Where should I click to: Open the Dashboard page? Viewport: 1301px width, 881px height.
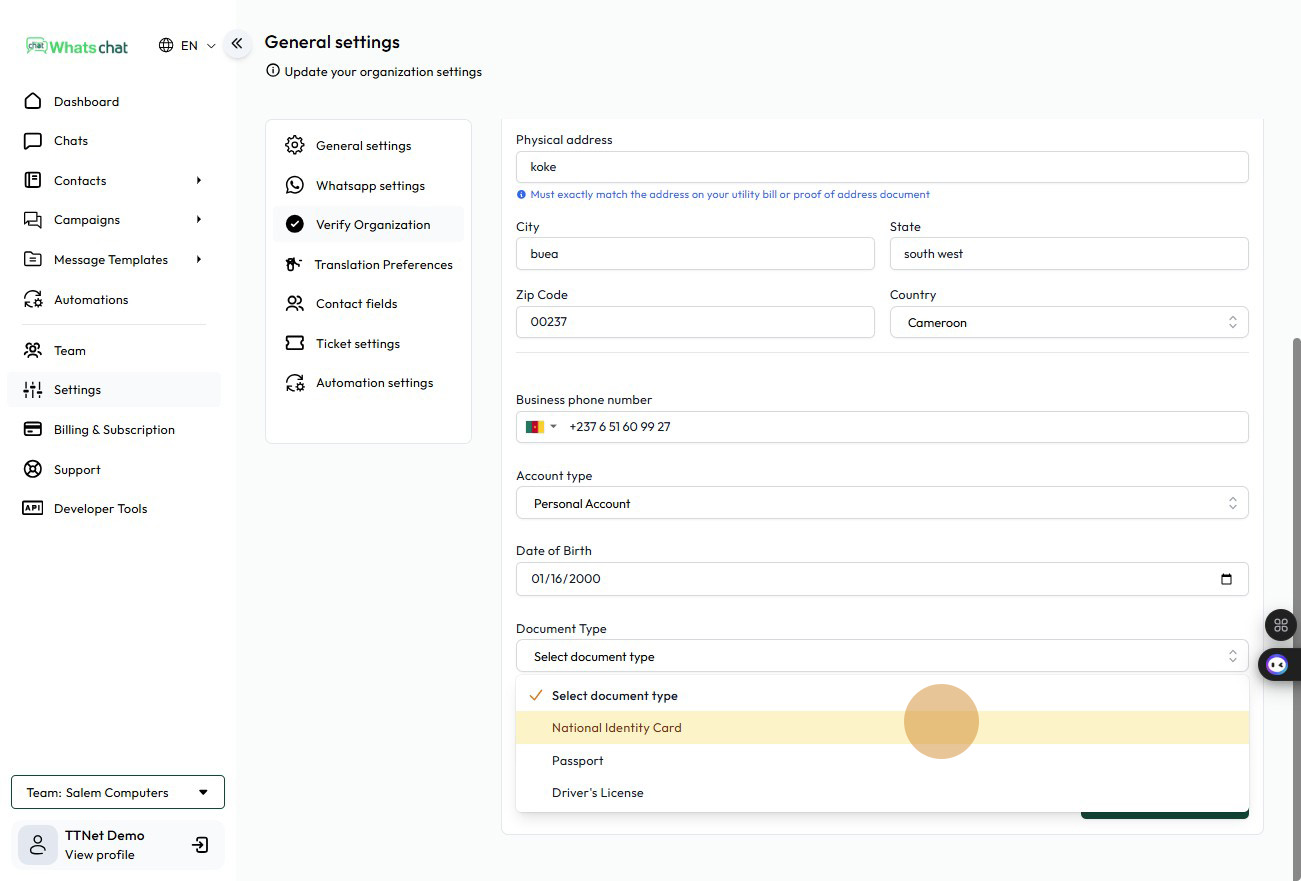86,102
